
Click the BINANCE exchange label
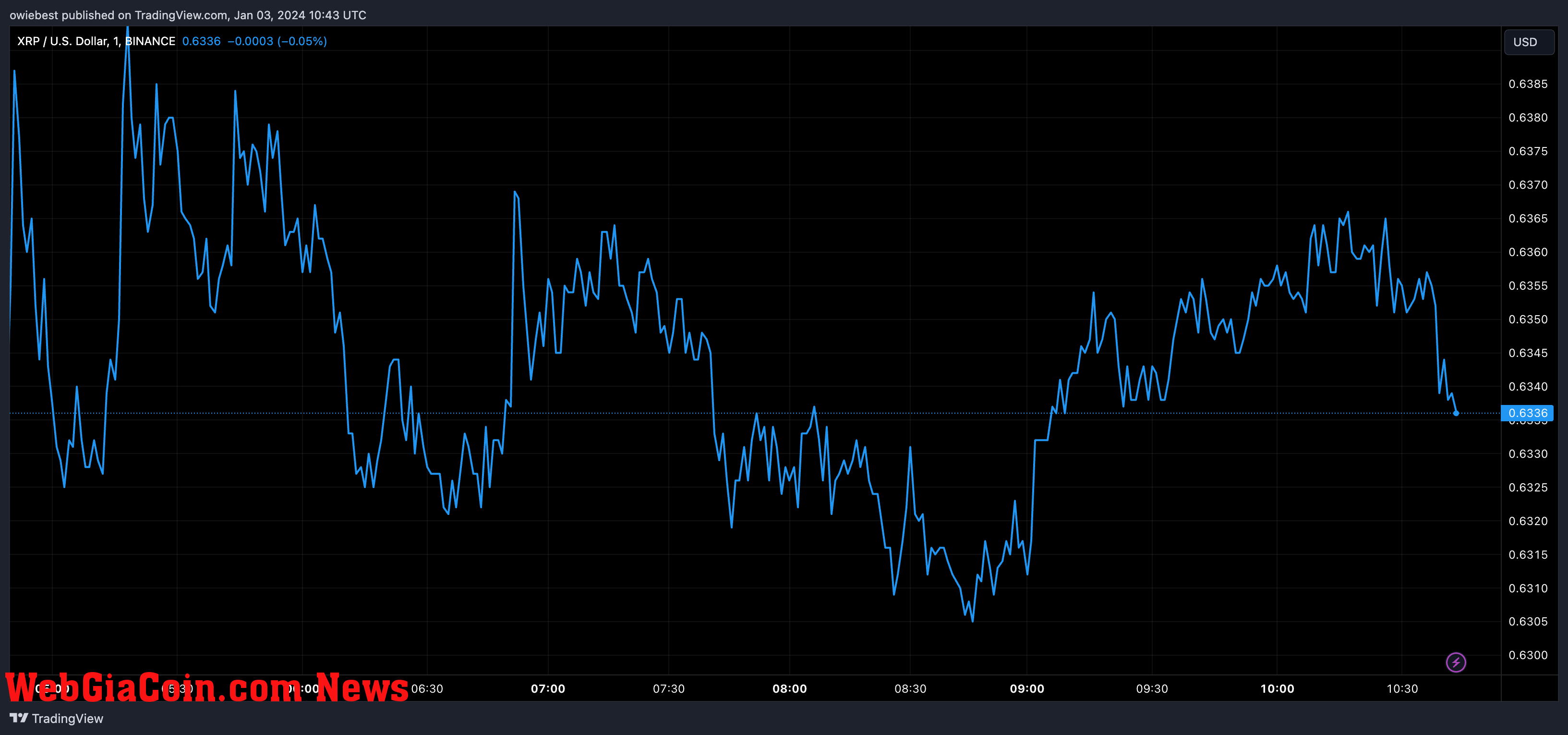point(150,41)
